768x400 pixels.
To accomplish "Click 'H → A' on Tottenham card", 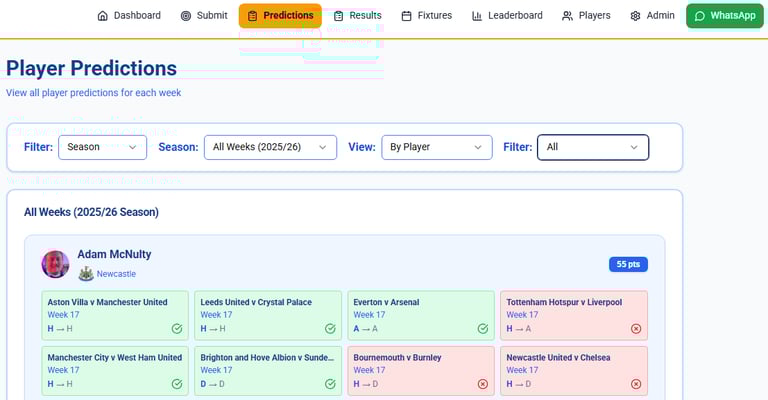I will coord(519,329).
